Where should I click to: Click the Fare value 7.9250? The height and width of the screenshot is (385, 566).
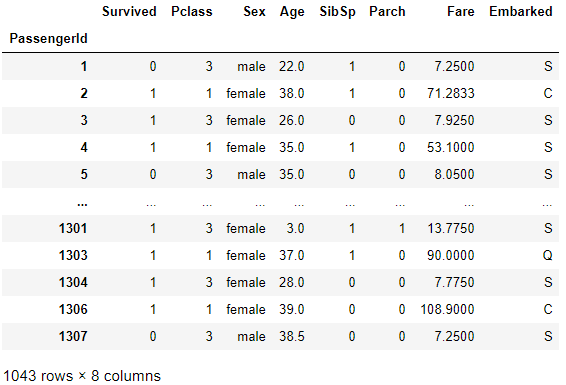point(454,121)
